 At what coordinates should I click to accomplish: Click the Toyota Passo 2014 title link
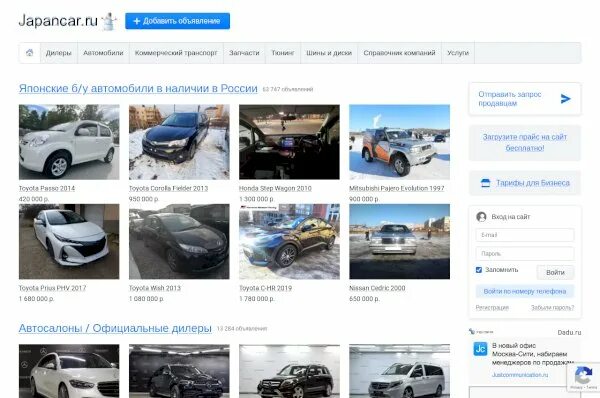pyautogui.click(x=47, y=188)
